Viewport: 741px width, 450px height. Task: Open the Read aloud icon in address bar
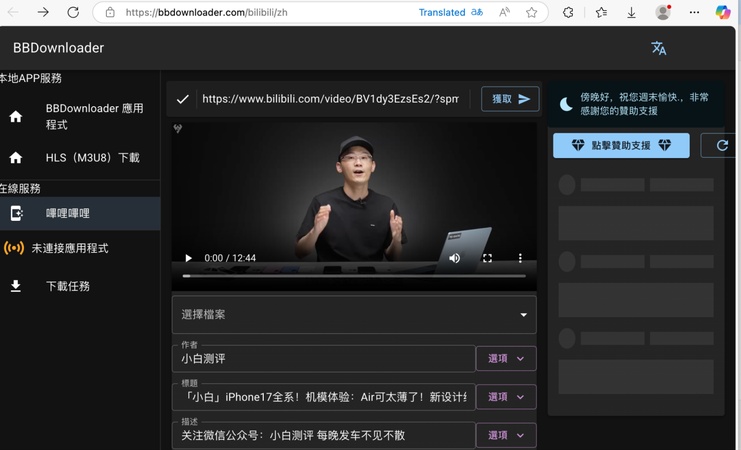pyautogui.click(x=504, y=12)
